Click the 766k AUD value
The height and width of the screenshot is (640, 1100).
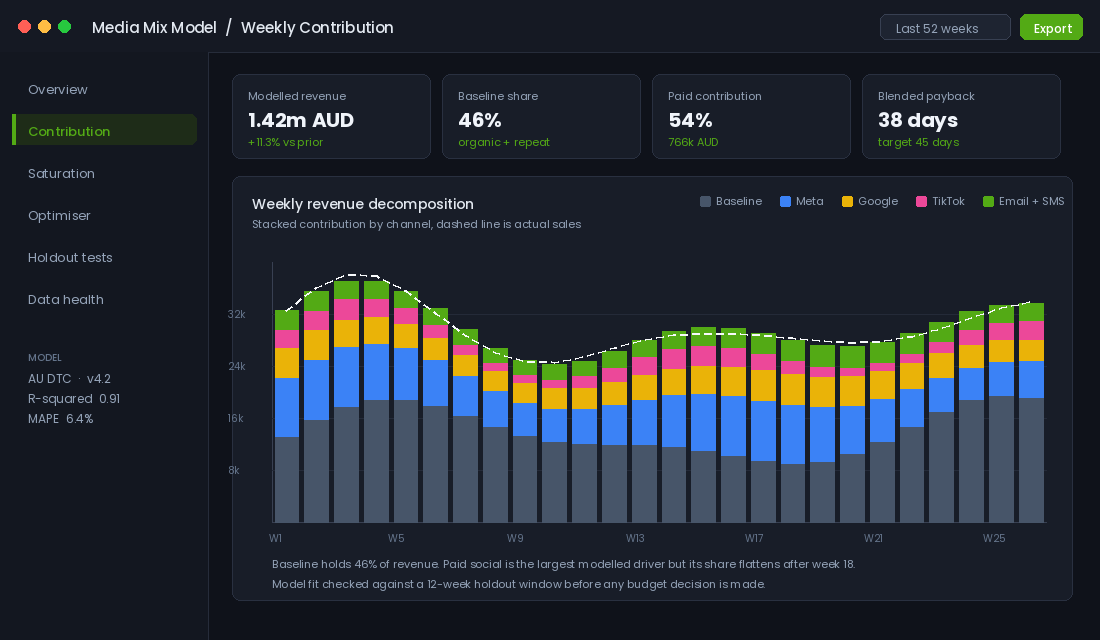coord(693,142)
